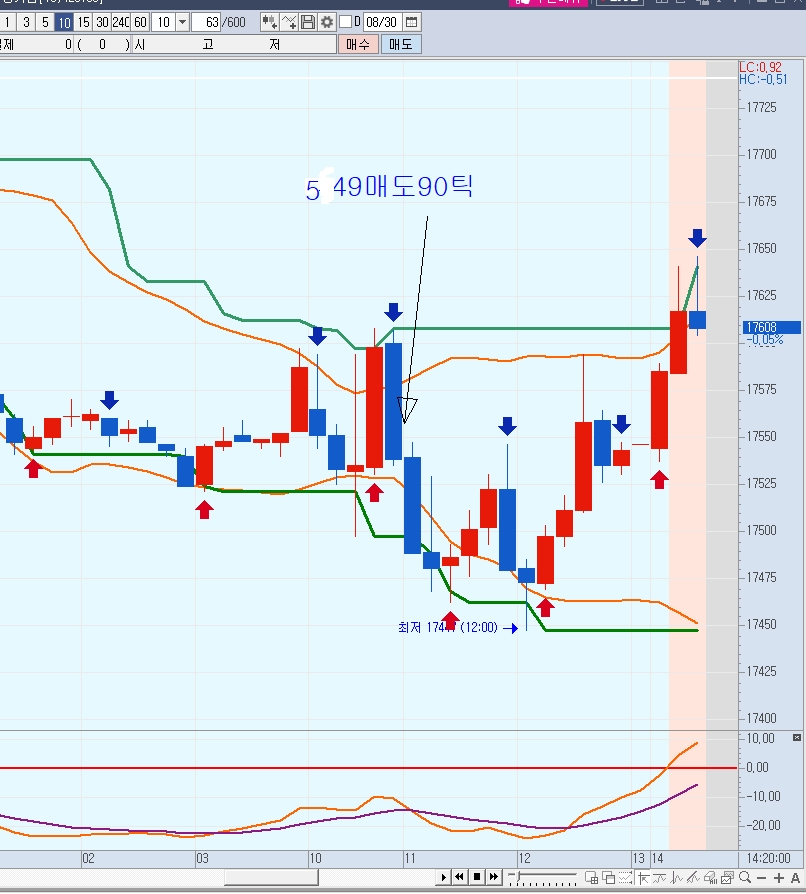
Task: Toggle the D date checkbox
Action: pos(345,22)
